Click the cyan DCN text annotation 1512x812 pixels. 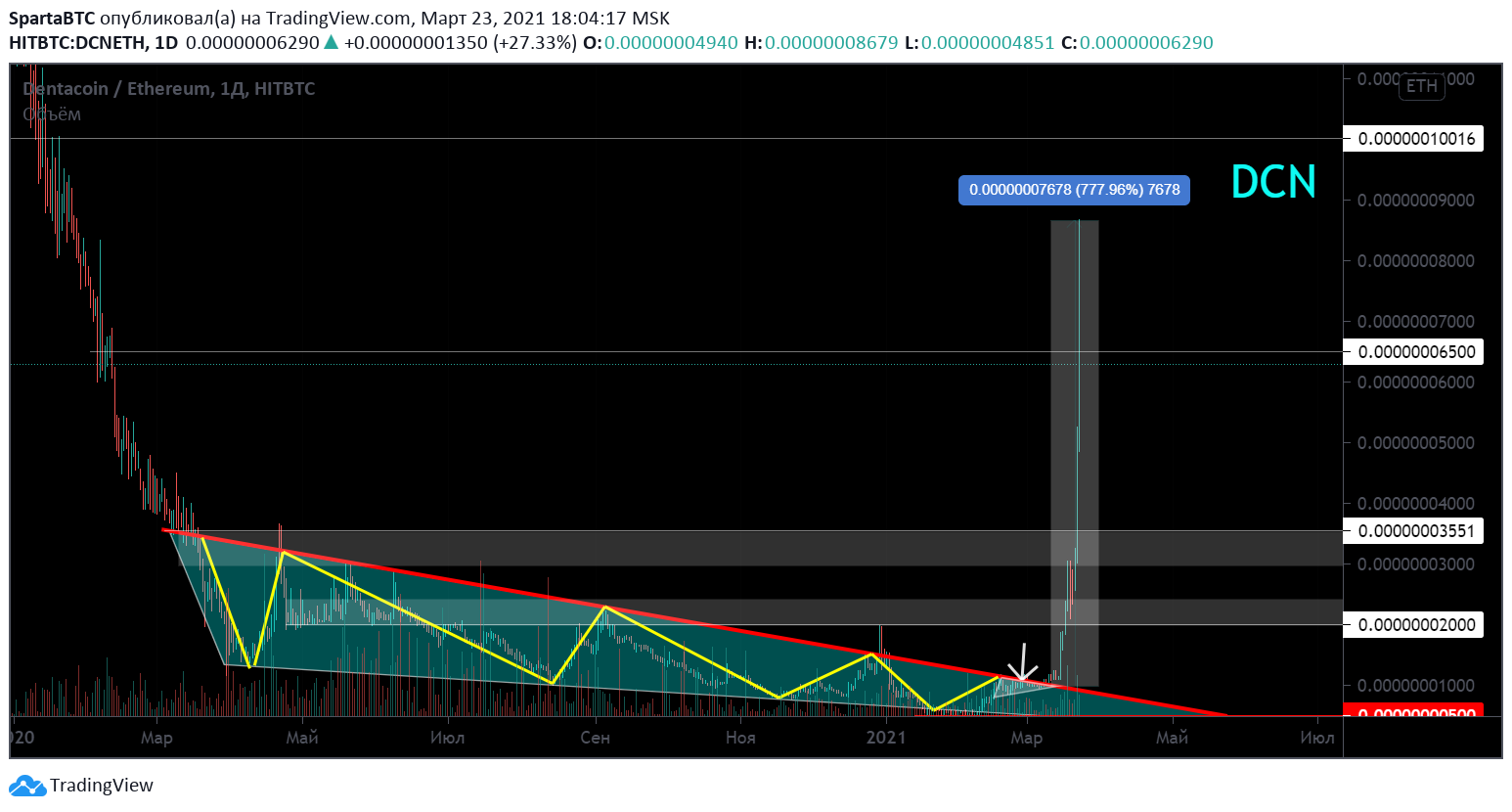[x=1273, y=182]
